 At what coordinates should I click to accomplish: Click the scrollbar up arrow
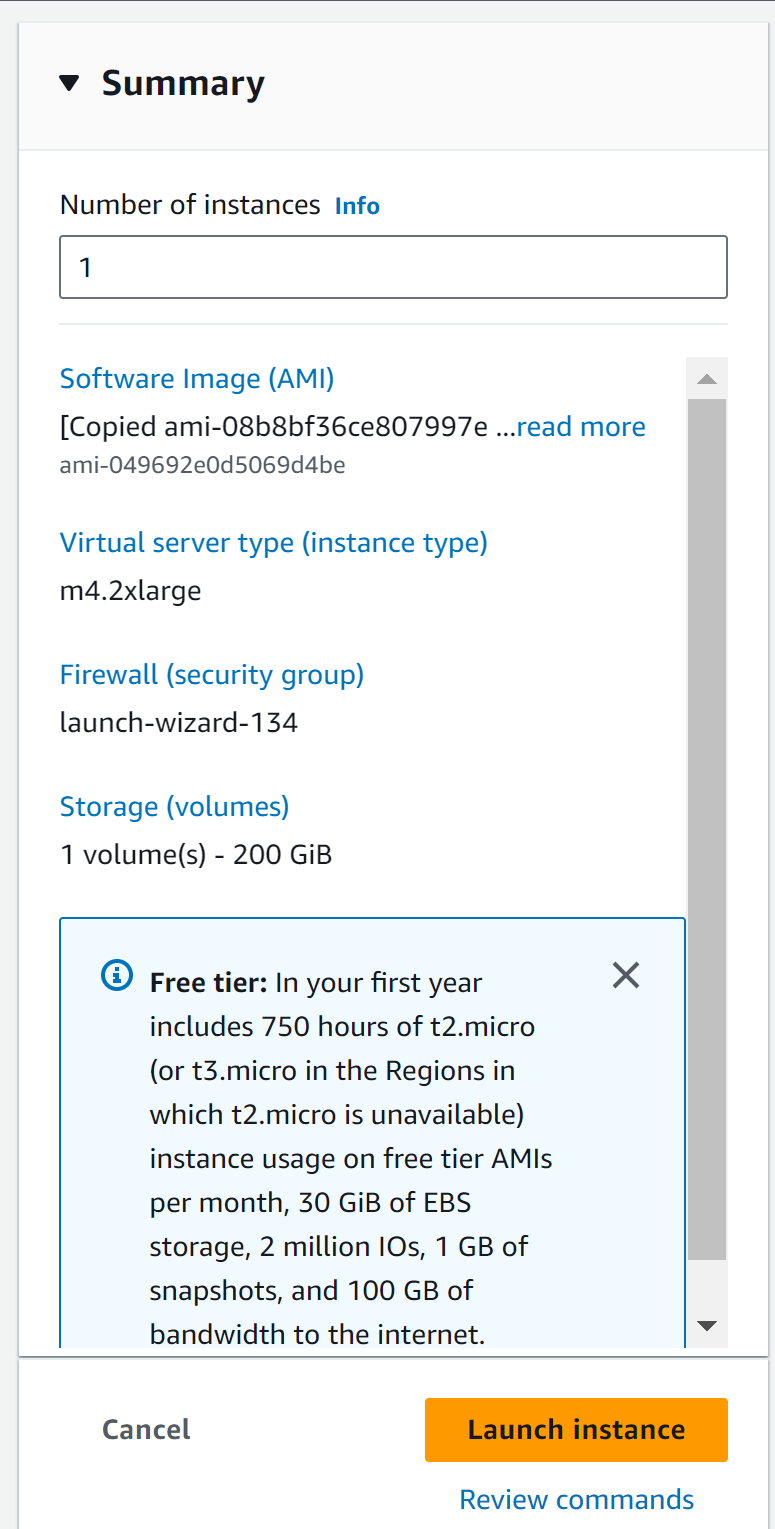(707, 378)
